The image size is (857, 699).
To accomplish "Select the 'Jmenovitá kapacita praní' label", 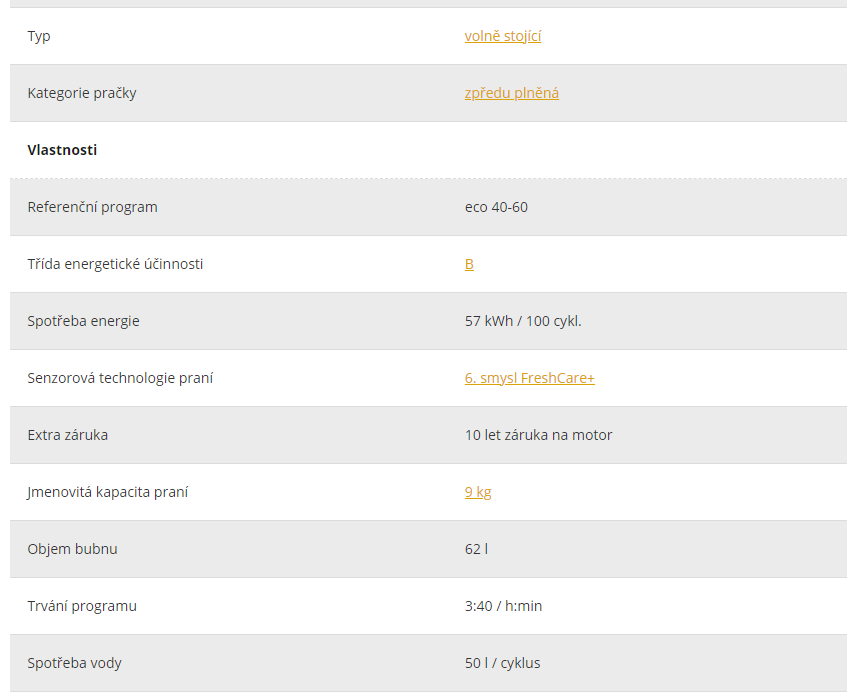I will pos(108,492).
